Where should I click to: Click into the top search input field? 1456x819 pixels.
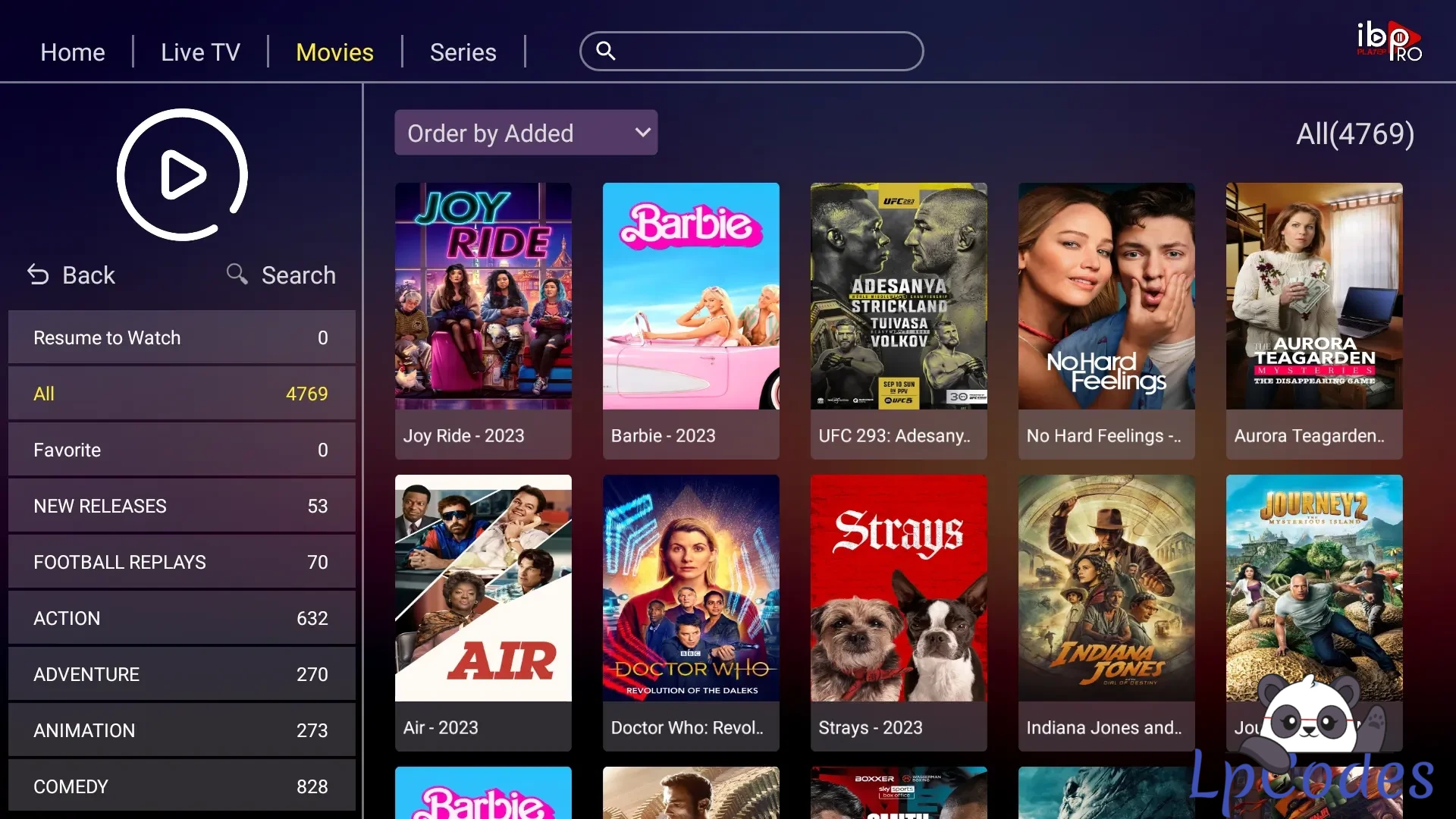(751, 51)
